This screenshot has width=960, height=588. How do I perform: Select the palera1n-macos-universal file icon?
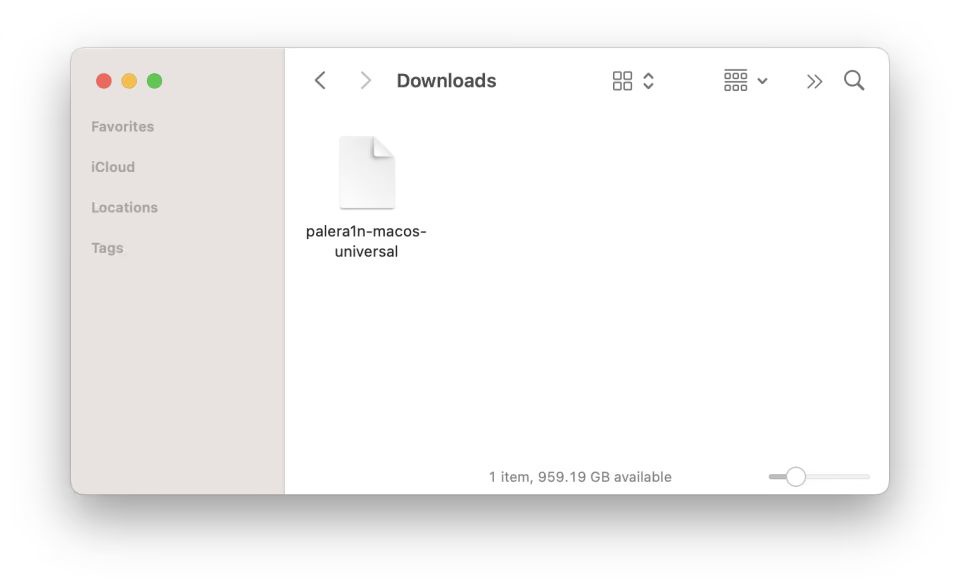366,172
